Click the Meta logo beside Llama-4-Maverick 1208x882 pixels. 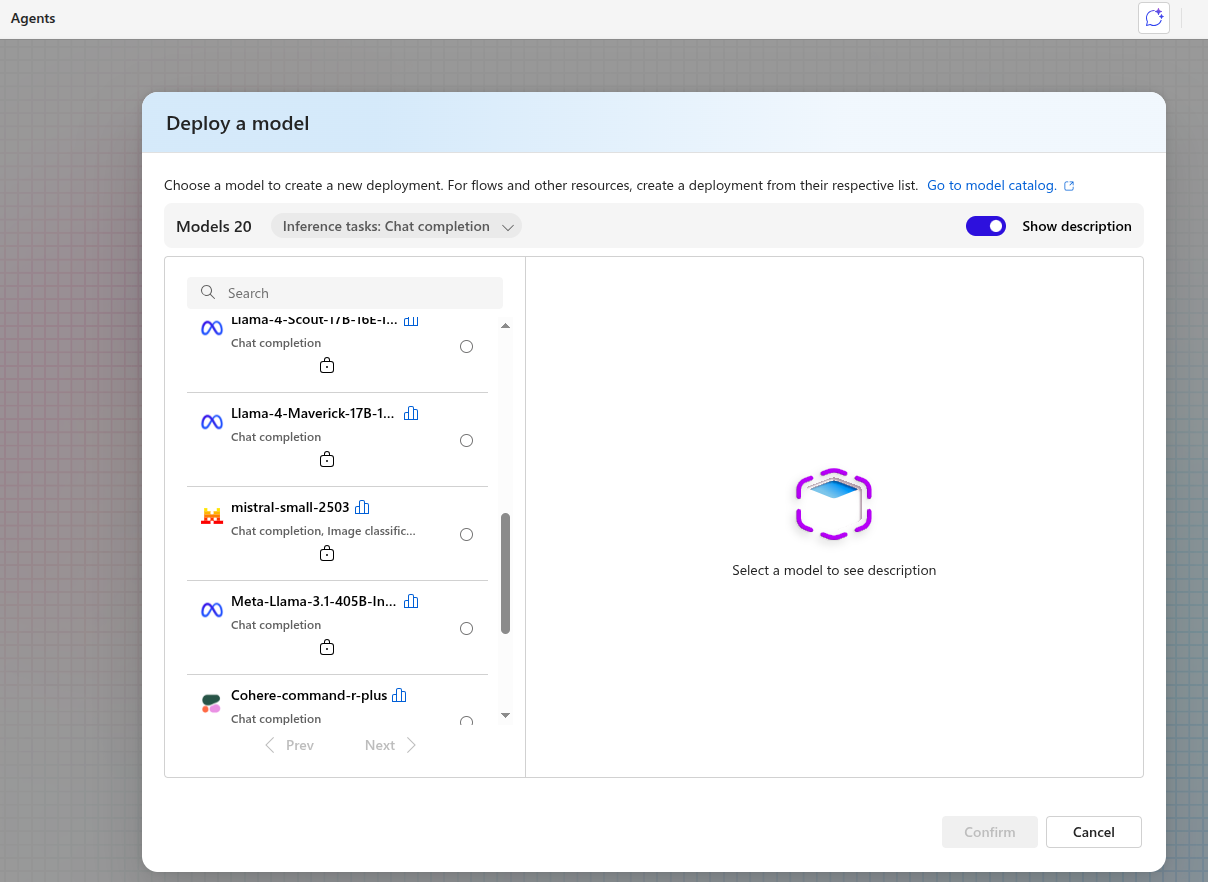(x=211, y=422)
